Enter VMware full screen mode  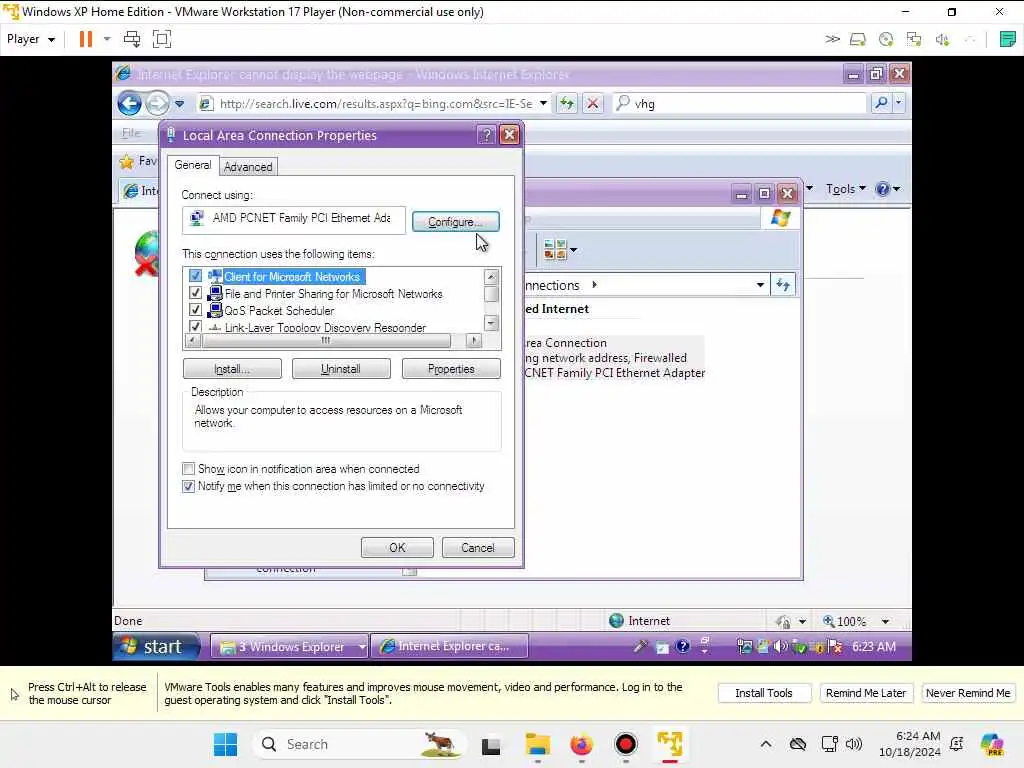(x=162, y=39)
